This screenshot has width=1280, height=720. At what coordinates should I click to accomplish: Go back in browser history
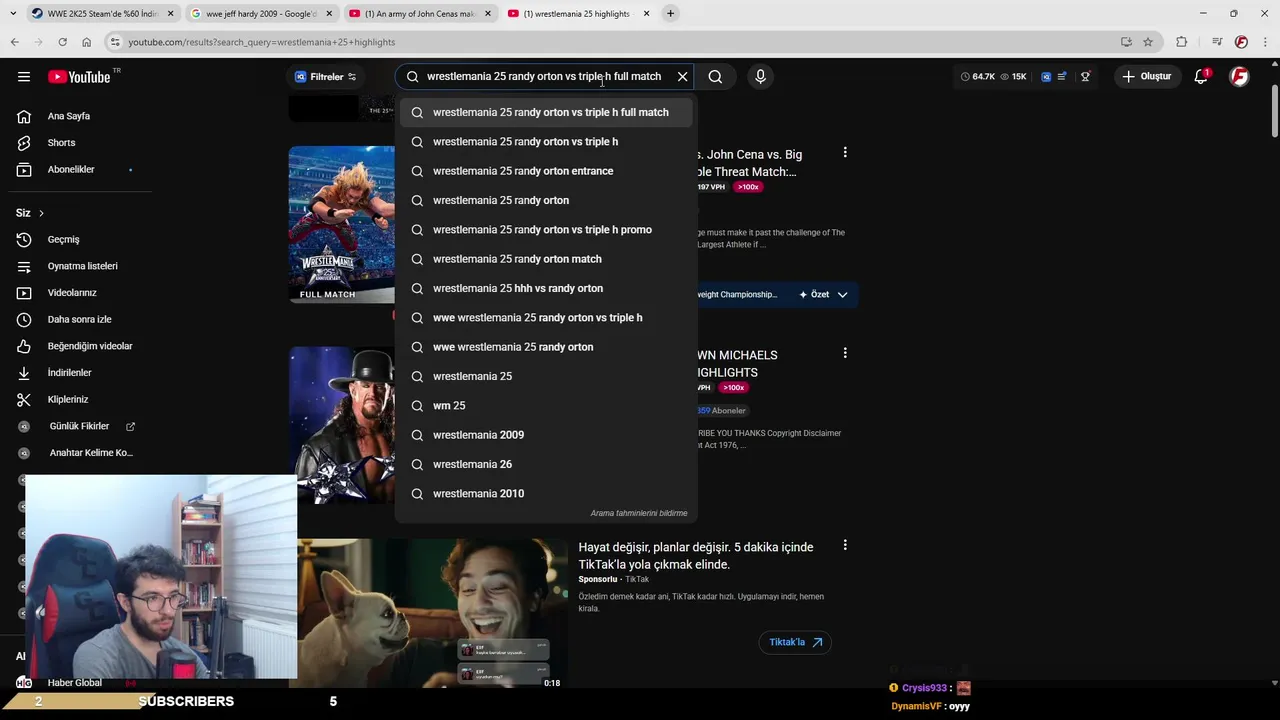(14, 42)
